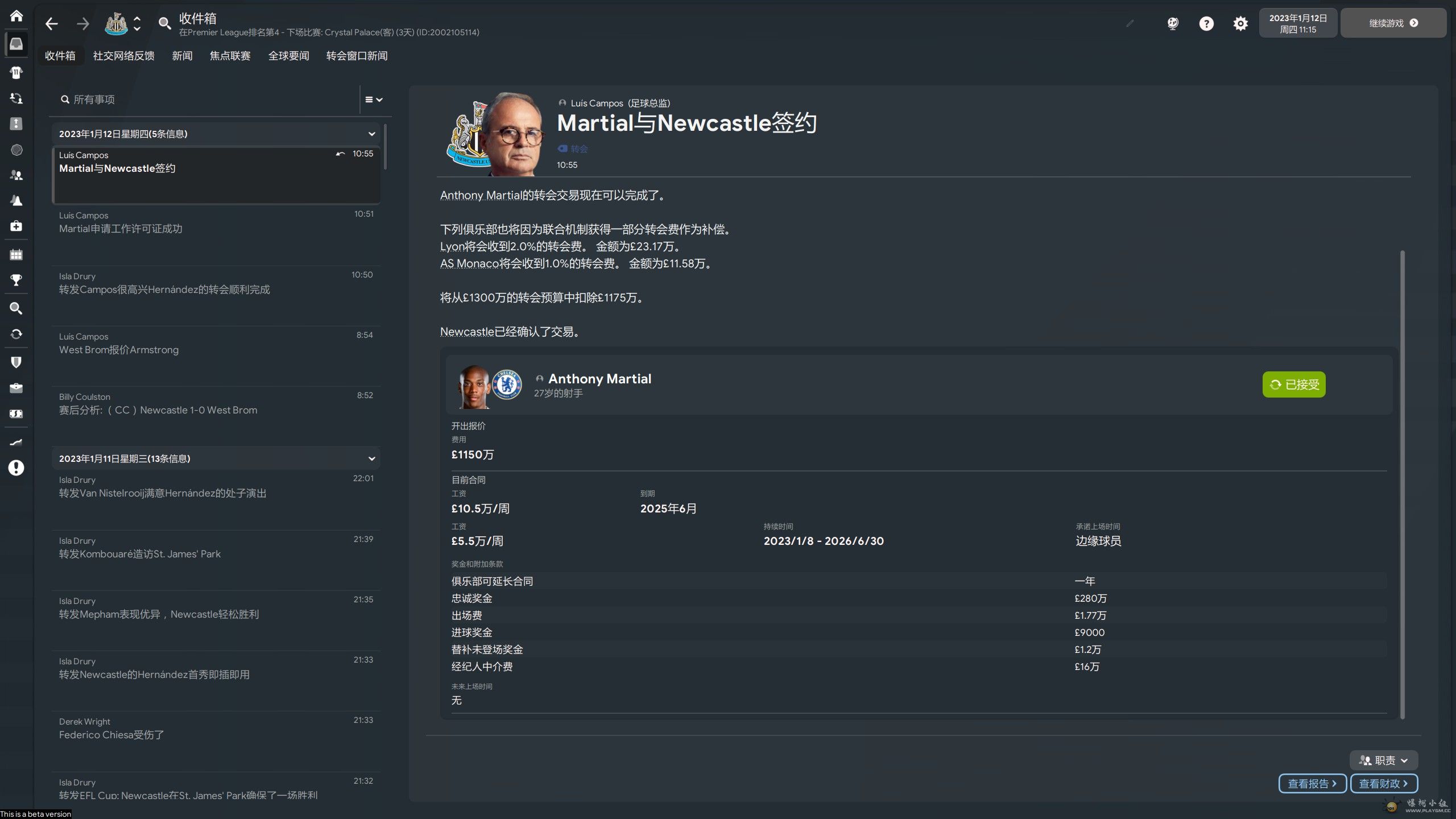
Task: Open message 转发Van Nistelrooij满意Hernández的处子演出
Action: coord(216,500)
